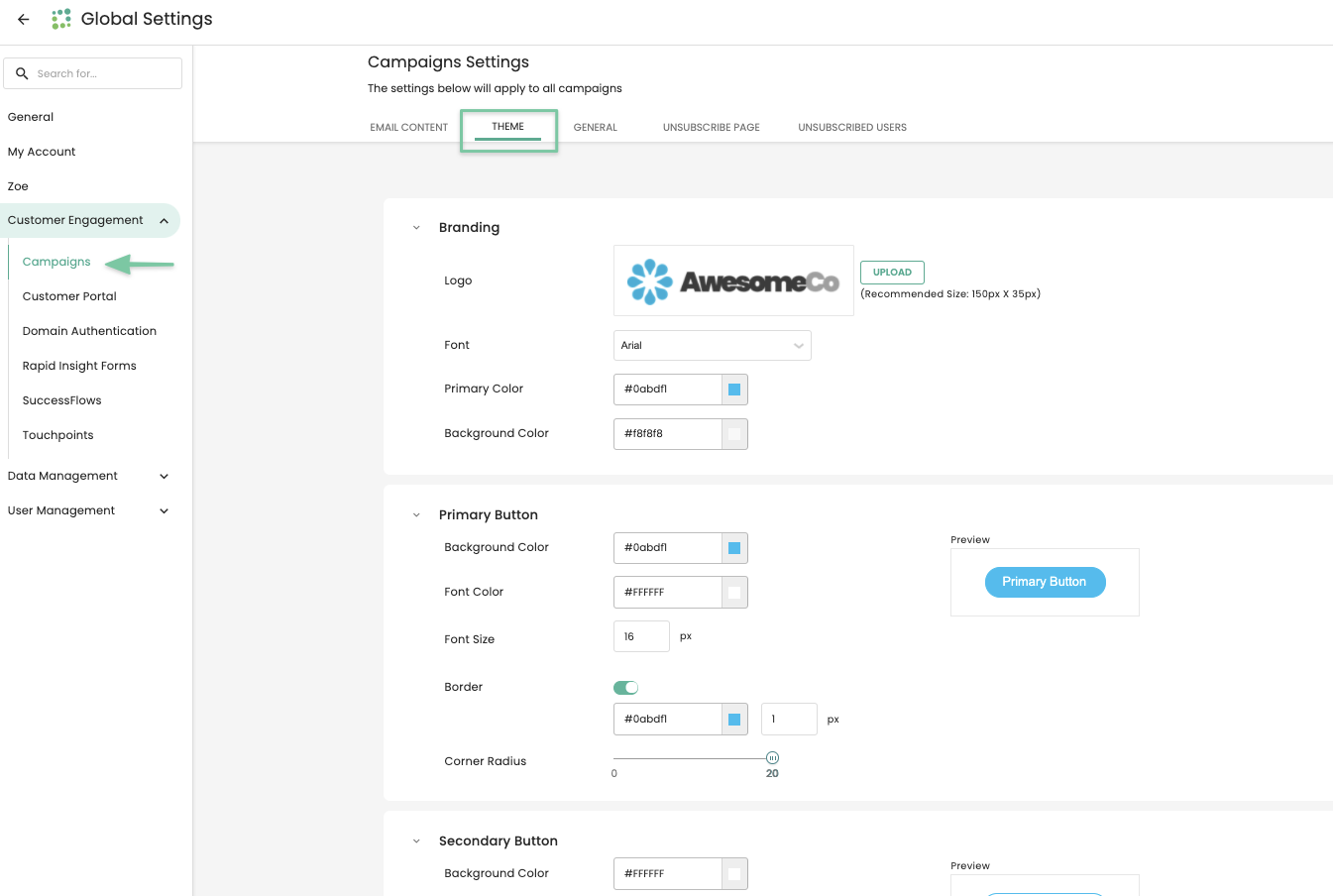Edit the Border color hex field

(x=667, y=720)
